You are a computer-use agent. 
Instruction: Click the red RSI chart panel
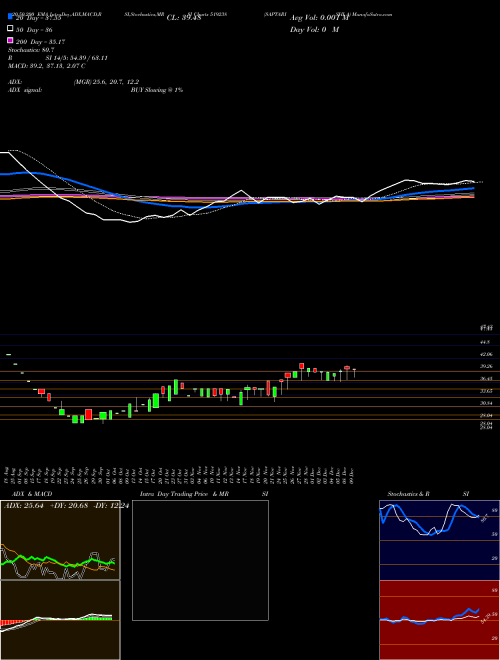pyautogui.click(x=439, y=620)
